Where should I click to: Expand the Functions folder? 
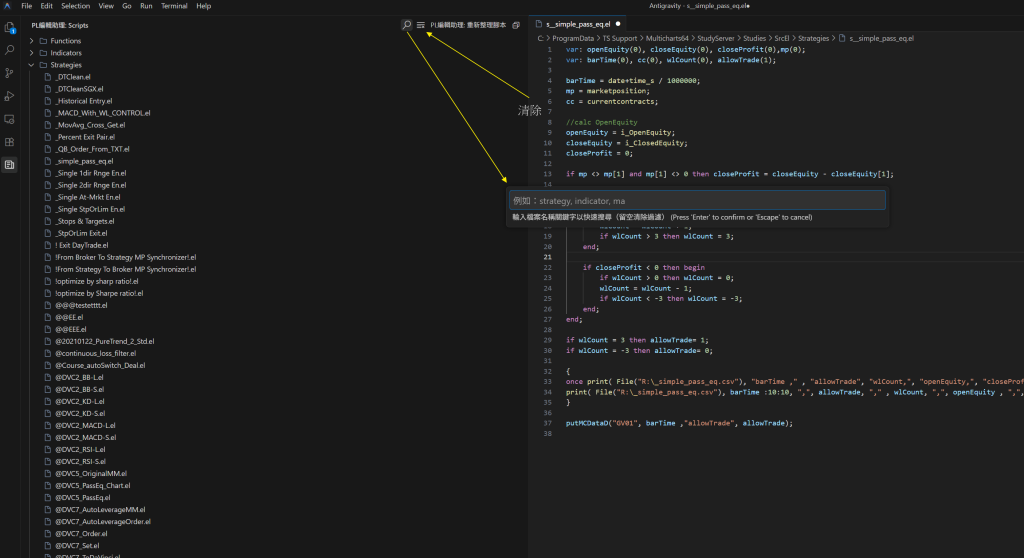[x=66, y=41]
